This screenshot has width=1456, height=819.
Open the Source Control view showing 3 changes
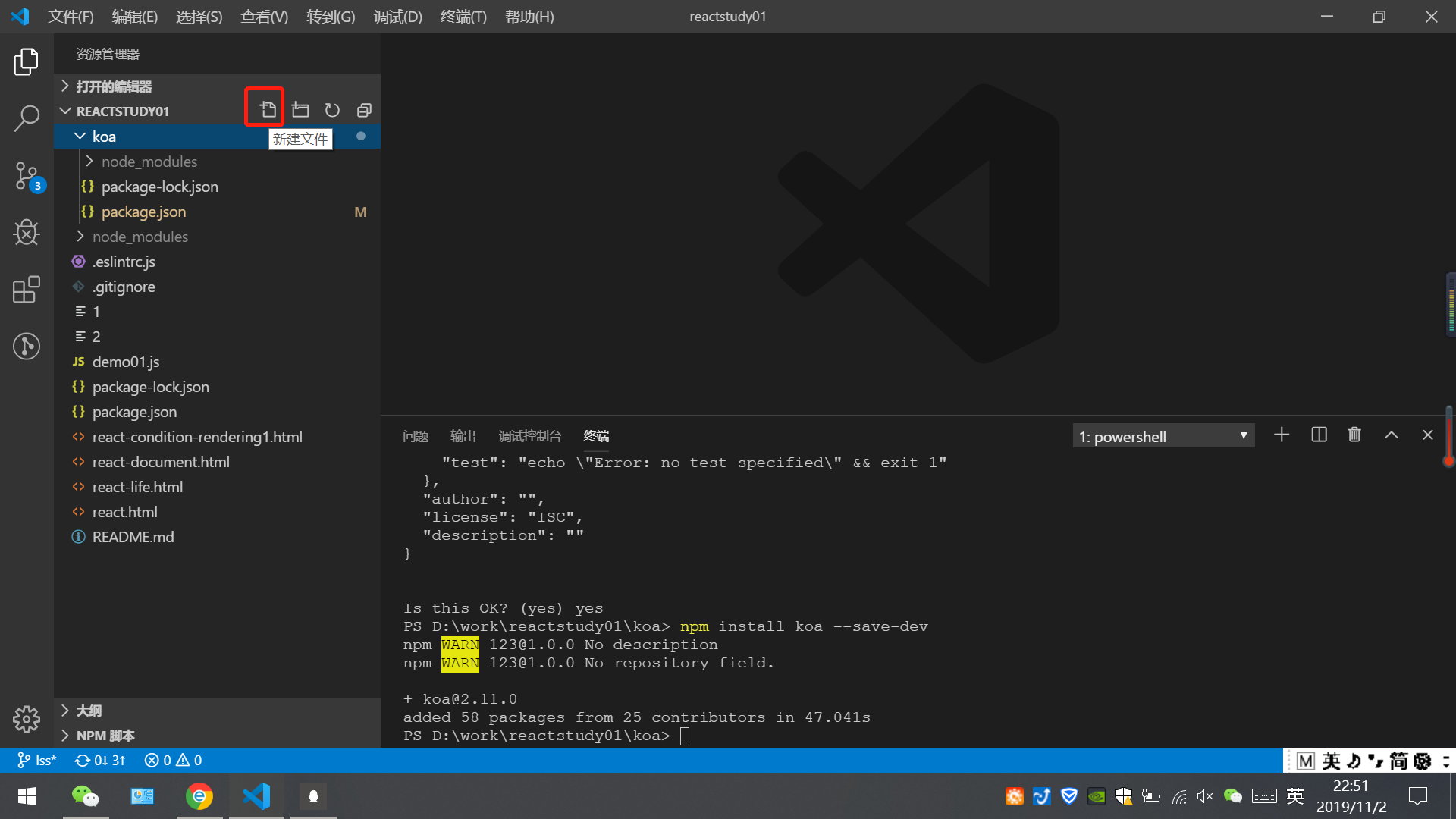27,176
